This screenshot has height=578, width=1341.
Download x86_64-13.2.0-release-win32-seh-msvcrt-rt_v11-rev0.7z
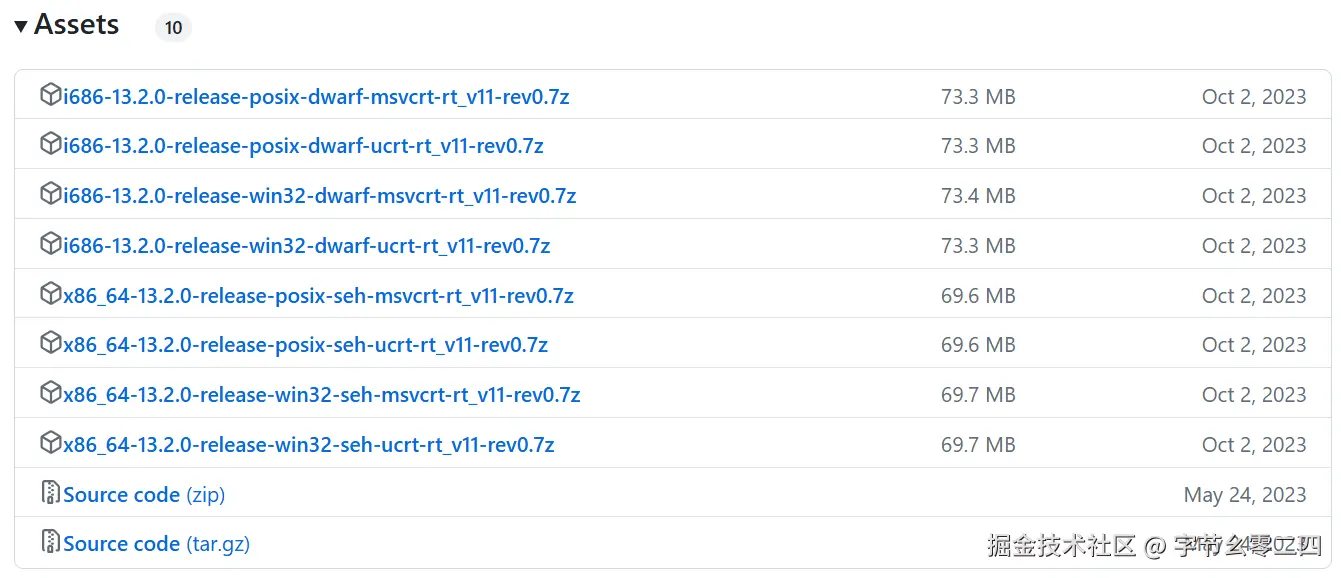(321, 395)
